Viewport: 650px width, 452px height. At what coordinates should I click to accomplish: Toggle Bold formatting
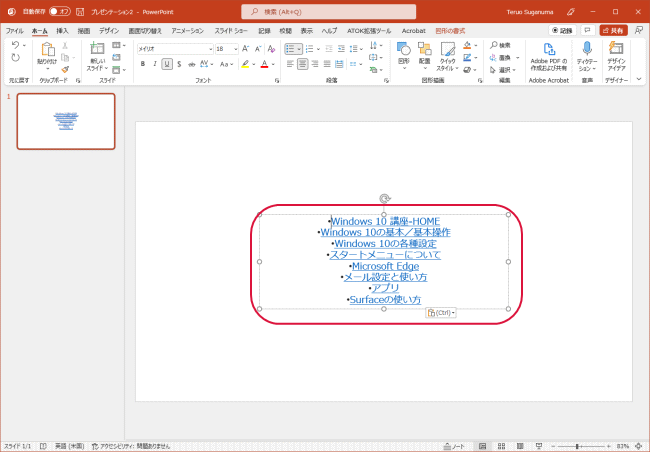pos(143,64)
